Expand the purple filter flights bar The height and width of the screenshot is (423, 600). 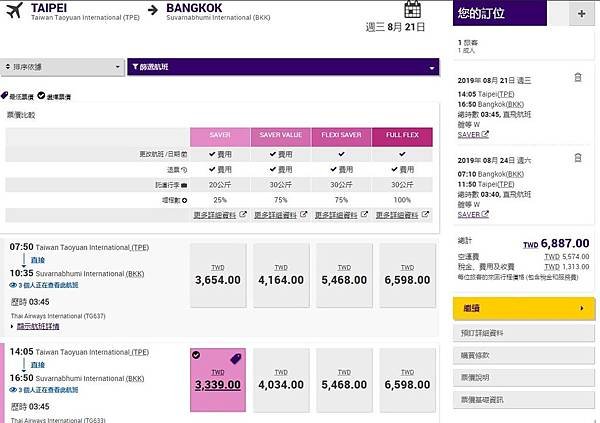(x=283, y=67)
